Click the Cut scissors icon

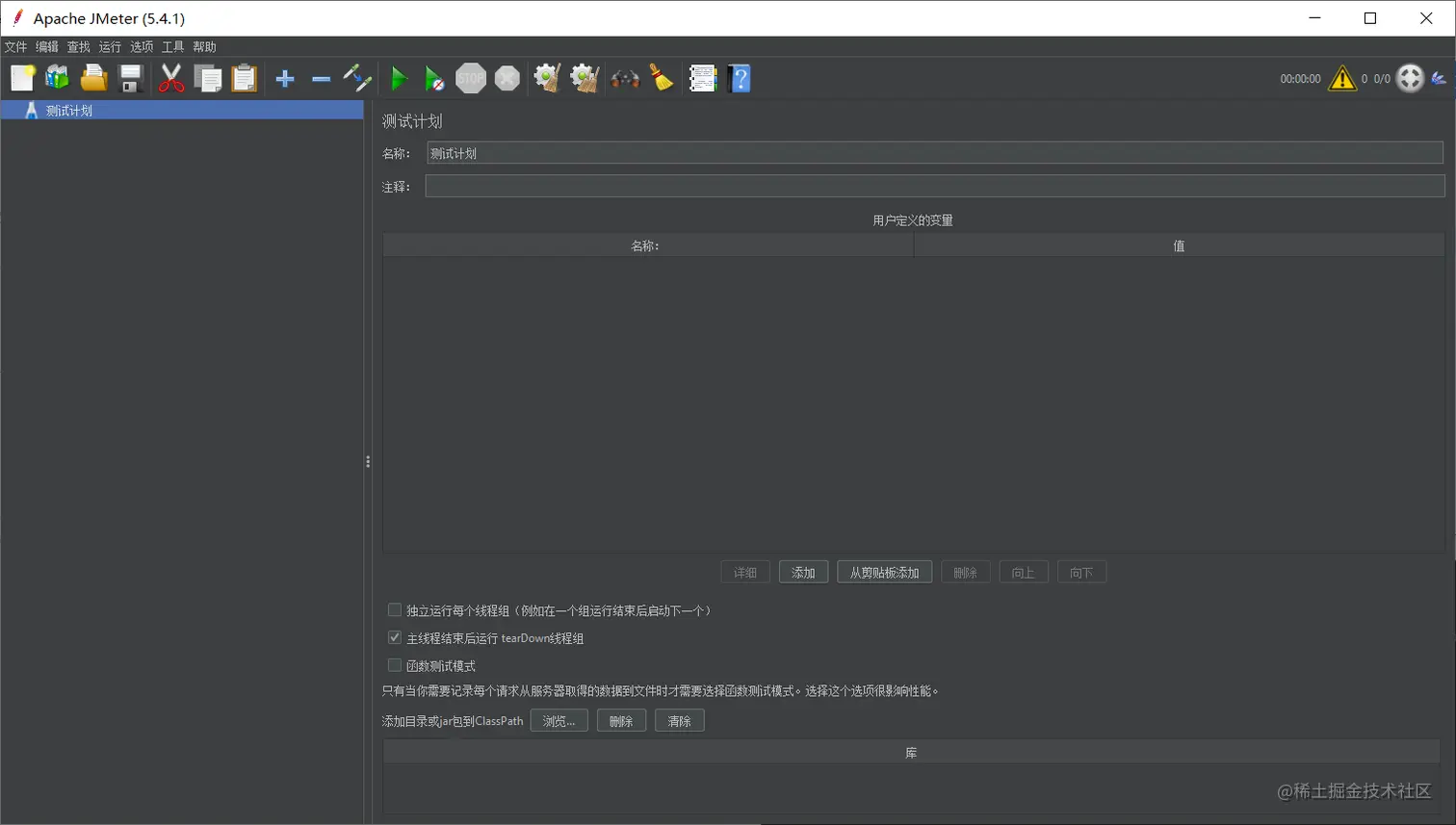point(171,78)
